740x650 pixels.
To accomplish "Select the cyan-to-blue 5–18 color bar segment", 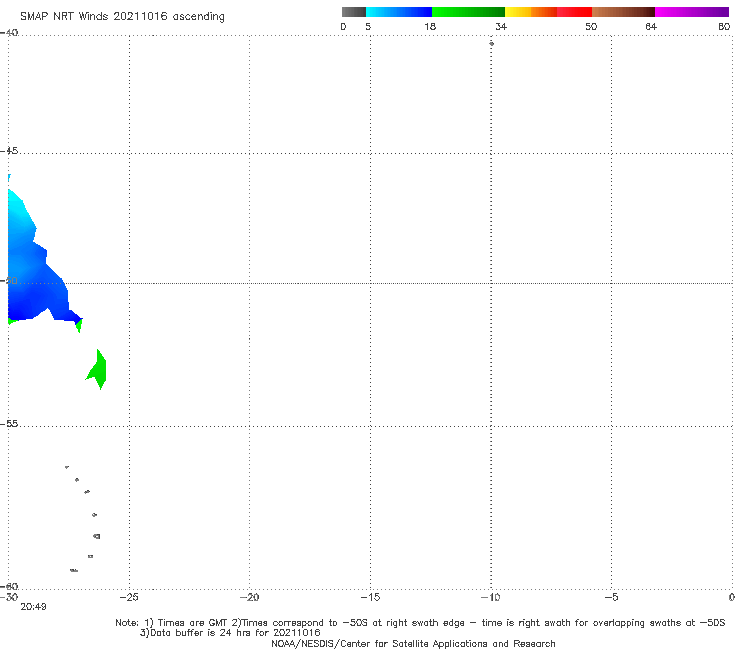I will pyautogui.click(x=399, y=12).
